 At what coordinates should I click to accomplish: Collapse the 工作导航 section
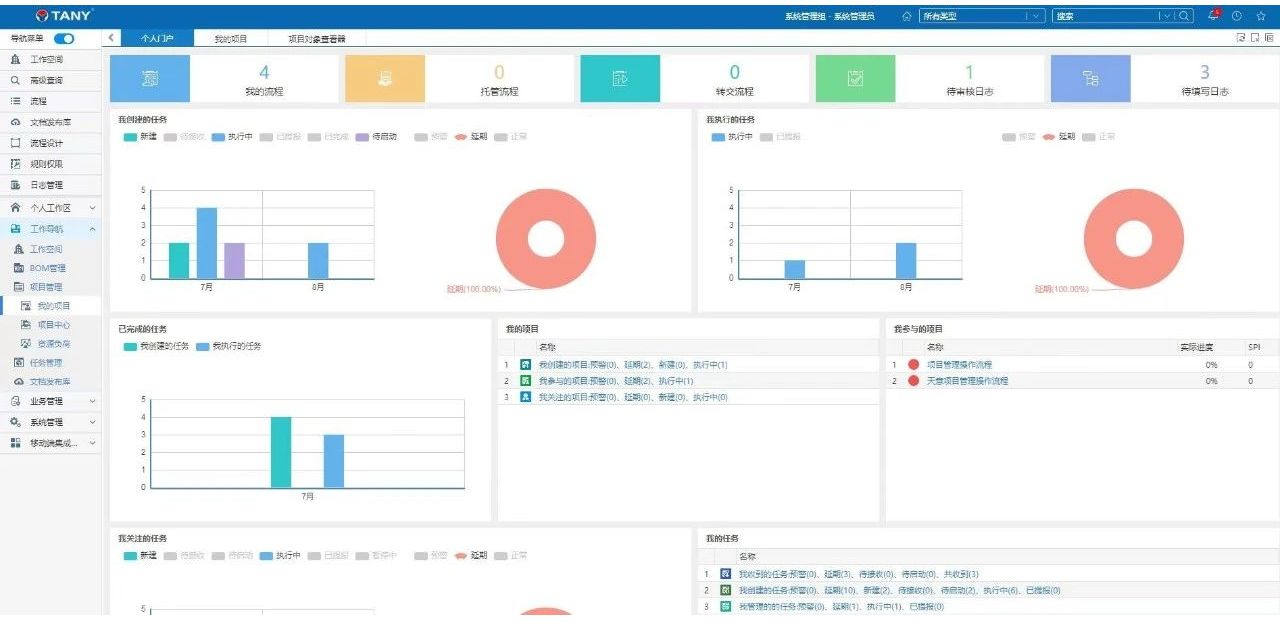point(51,229)
